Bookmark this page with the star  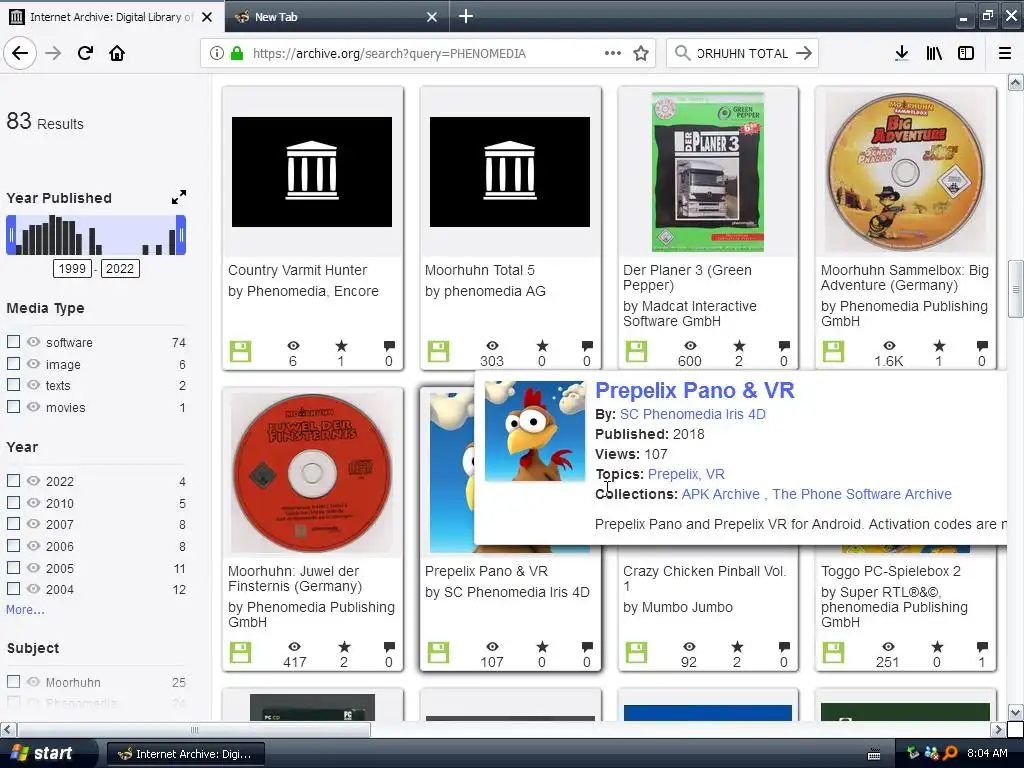tap(641, 53)
